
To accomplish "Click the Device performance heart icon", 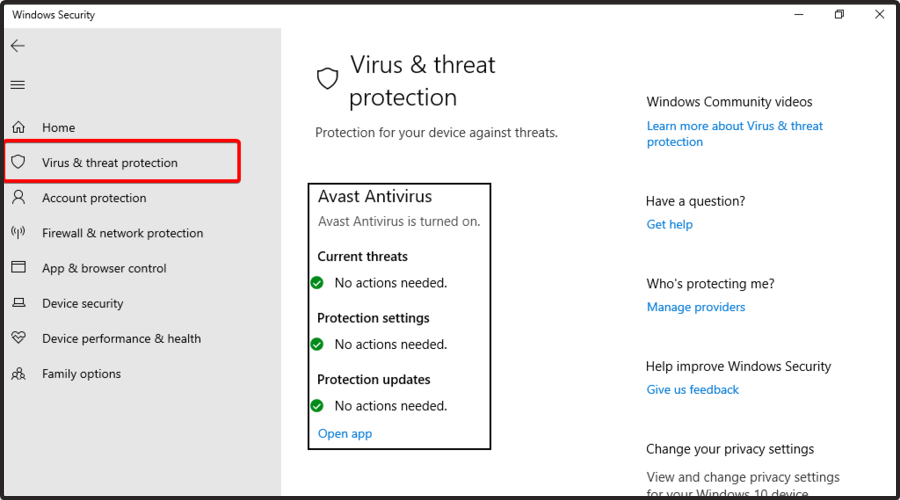I will 18,338.
